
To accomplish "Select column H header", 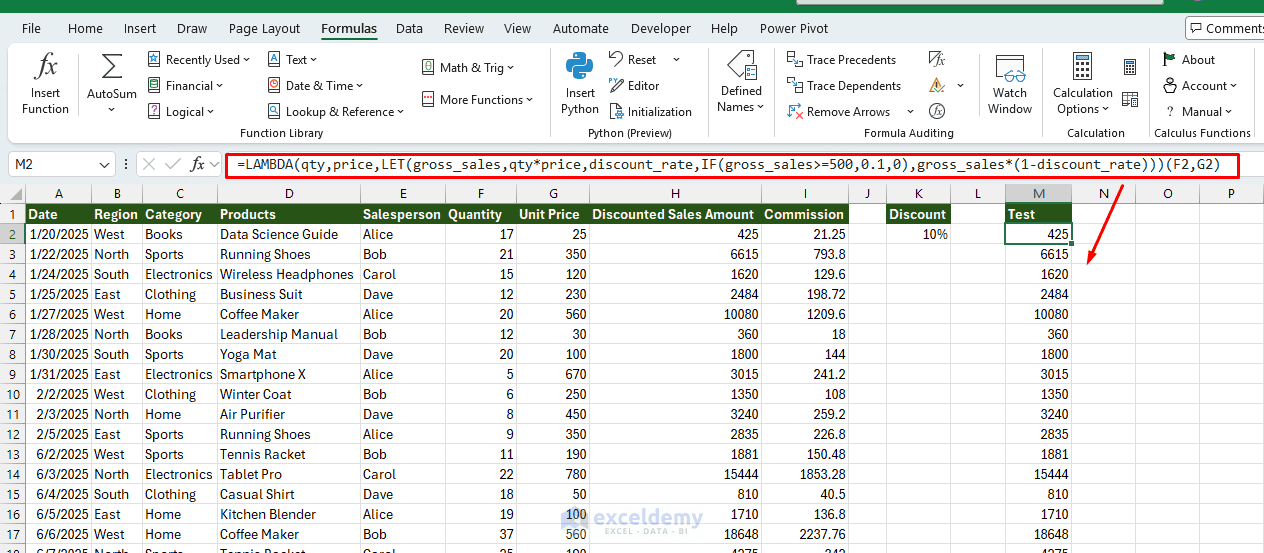I will tap(675, 194).
